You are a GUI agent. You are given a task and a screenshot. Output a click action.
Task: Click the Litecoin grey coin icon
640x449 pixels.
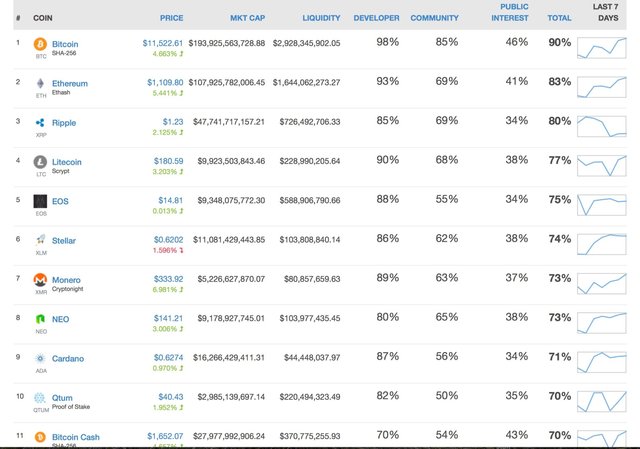pos(40,162)
